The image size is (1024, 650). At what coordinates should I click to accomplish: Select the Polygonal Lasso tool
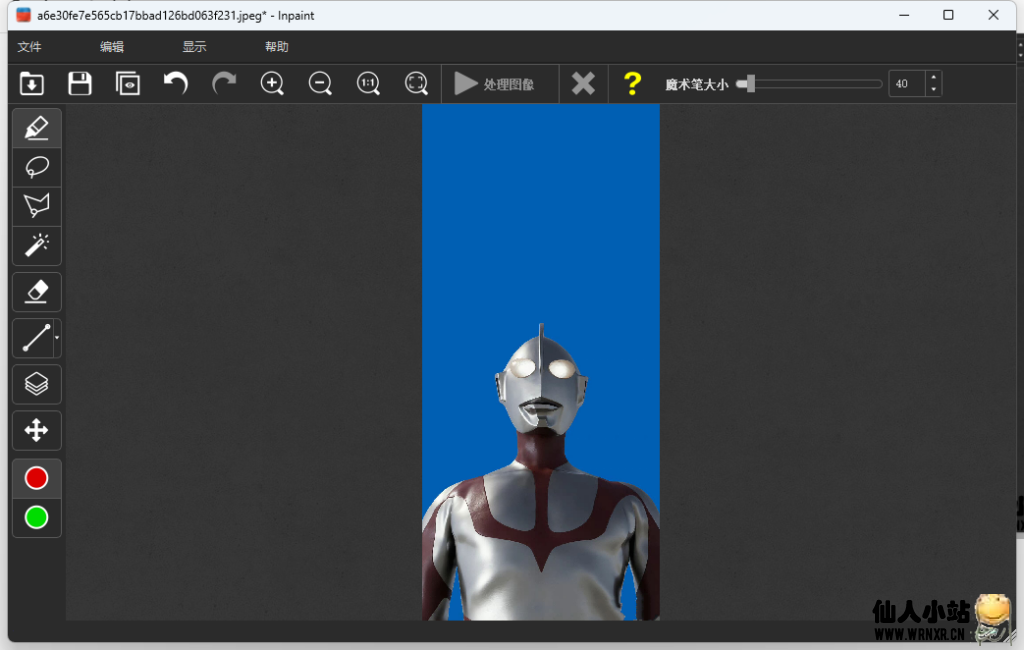[36, 206]
